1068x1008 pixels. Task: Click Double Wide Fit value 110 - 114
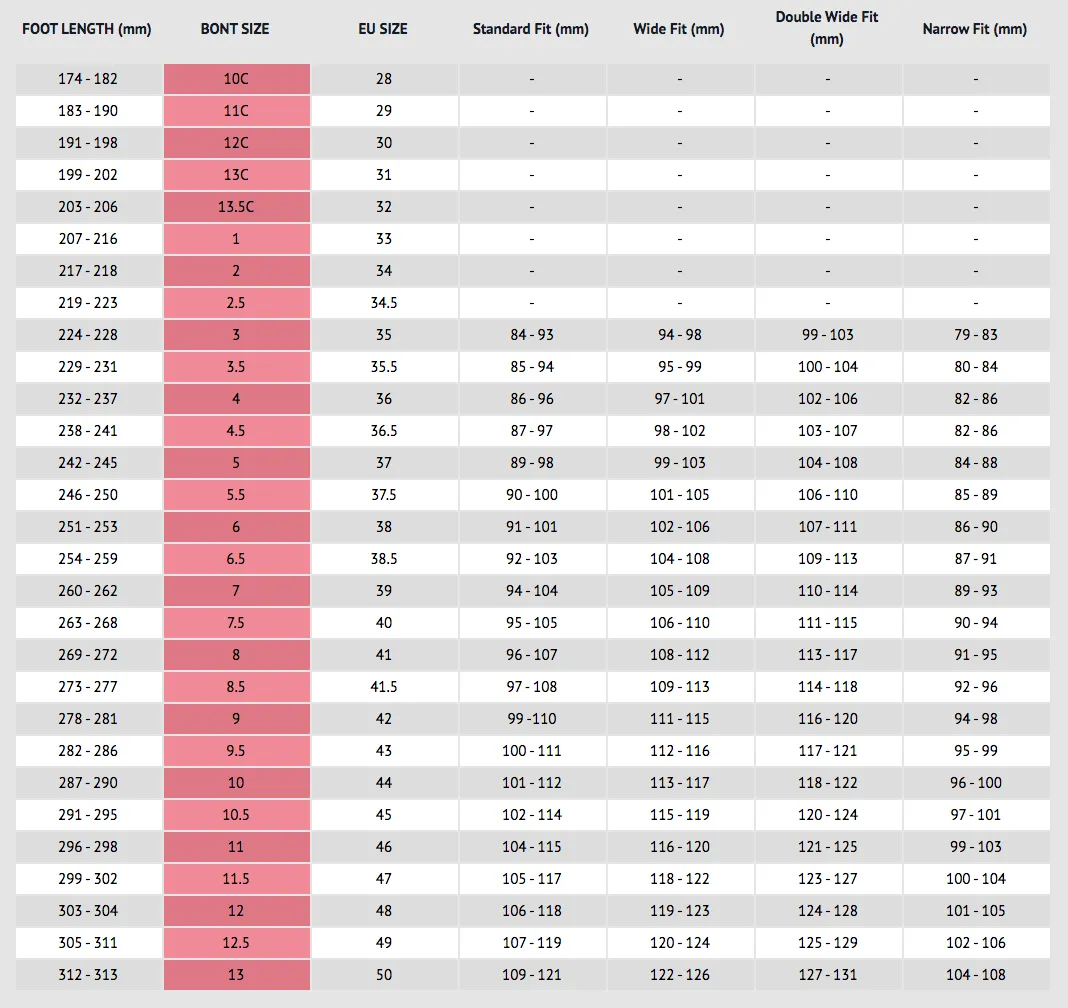pyautogui.click(x=828, y=591)
